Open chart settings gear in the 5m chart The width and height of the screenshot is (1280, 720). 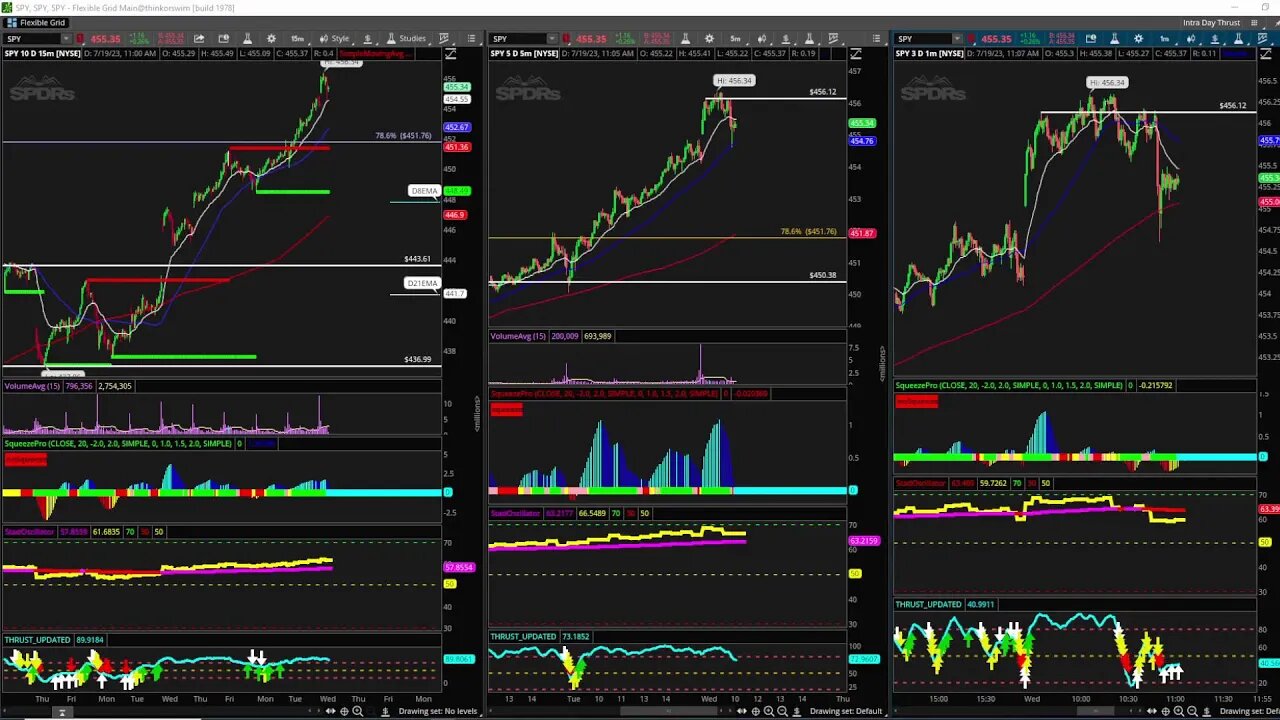[x=709, y=38]
